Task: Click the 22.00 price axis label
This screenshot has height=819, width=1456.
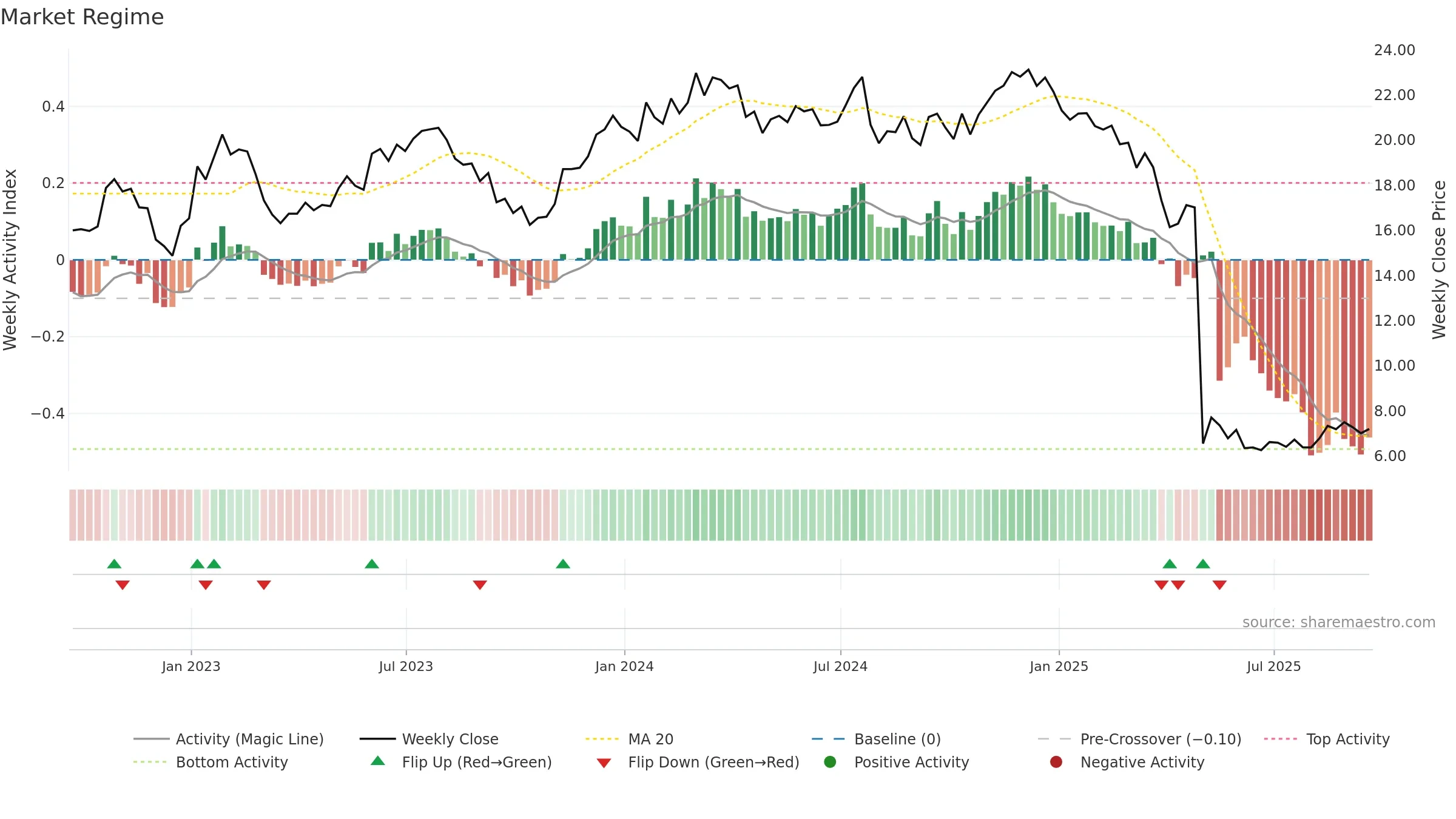Action: (1395, 95)
